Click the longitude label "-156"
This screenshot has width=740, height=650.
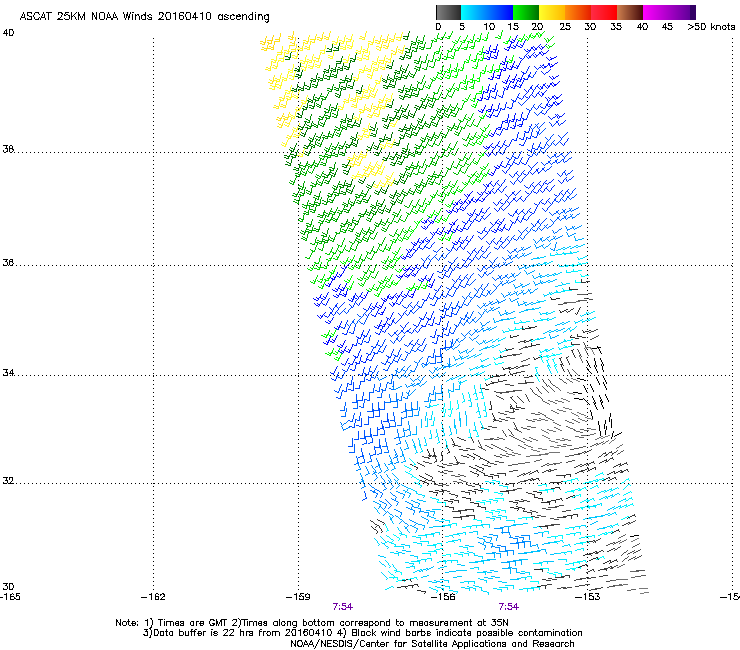pyautogui.click(x=443, y=597)
